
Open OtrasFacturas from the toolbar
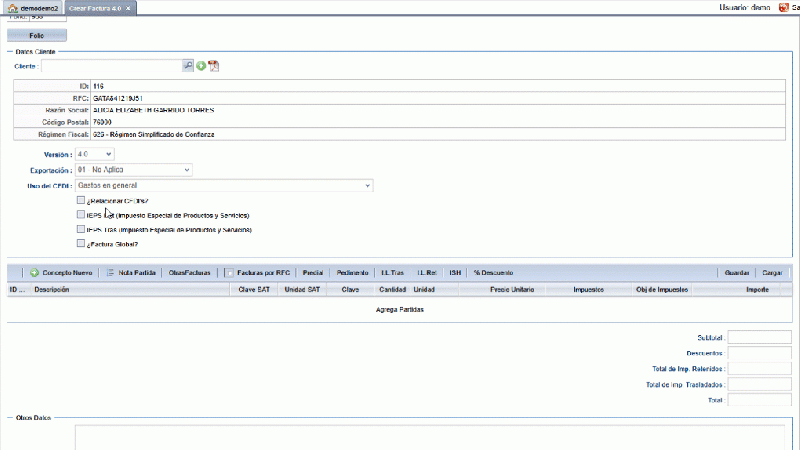pos(189,272)
